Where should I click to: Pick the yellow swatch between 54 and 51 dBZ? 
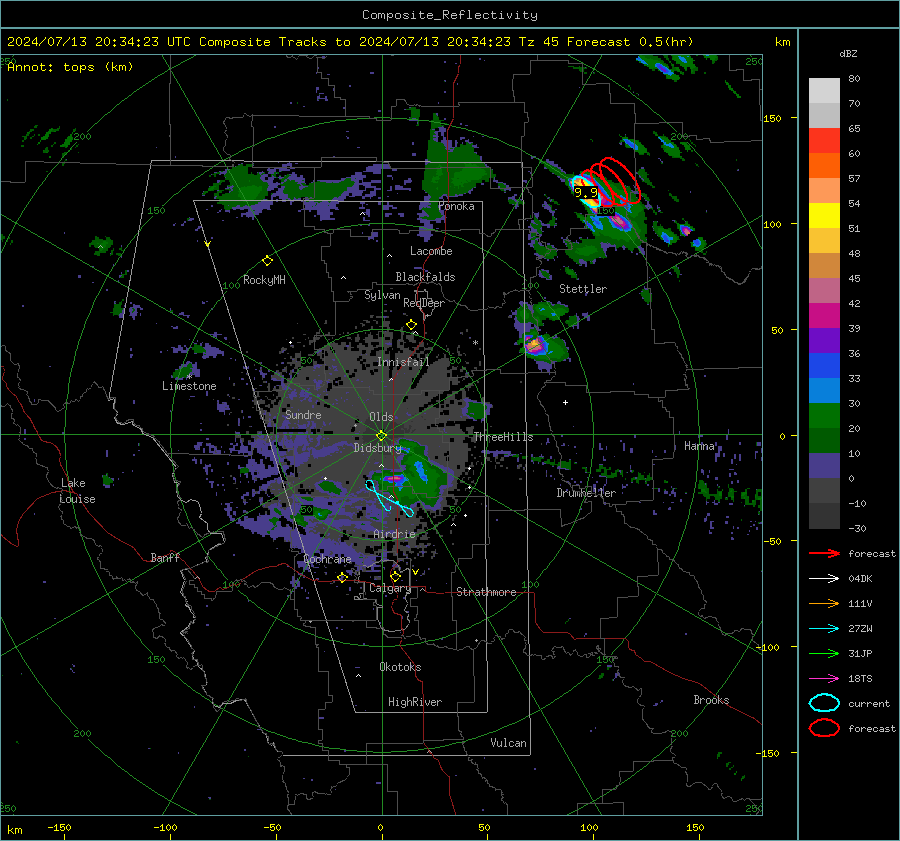pyautogui.click(x=824, y=216)
